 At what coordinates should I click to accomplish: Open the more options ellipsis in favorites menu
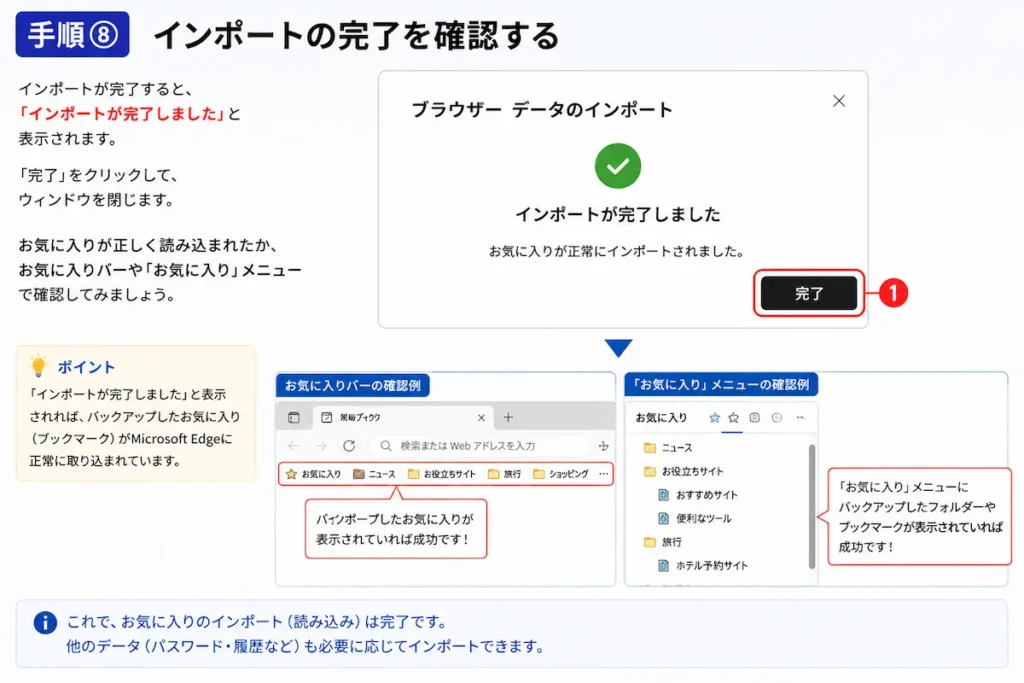click(801, 418)
